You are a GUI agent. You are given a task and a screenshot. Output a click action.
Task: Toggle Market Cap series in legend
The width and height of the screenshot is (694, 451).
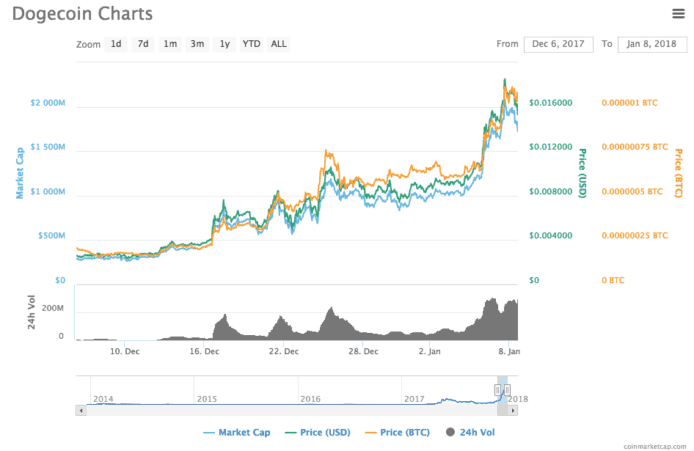[237, 432]
